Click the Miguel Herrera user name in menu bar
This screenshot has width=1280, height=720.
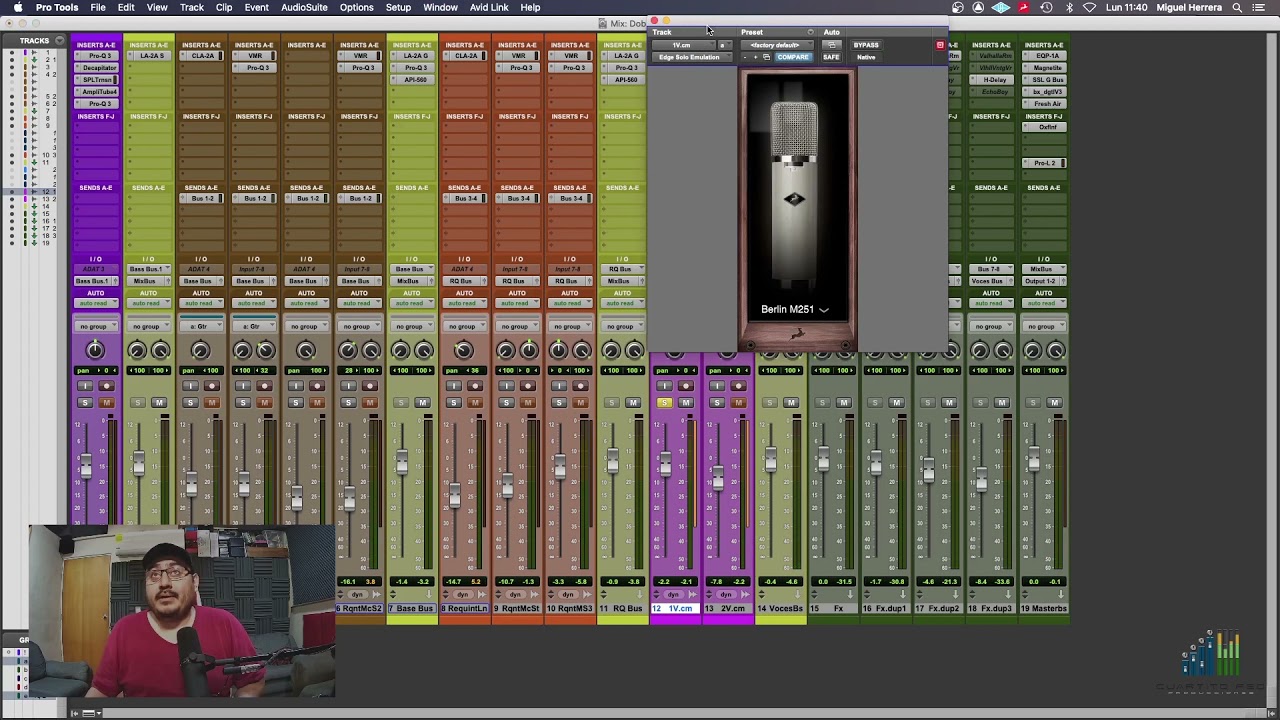coord(1189,7)
